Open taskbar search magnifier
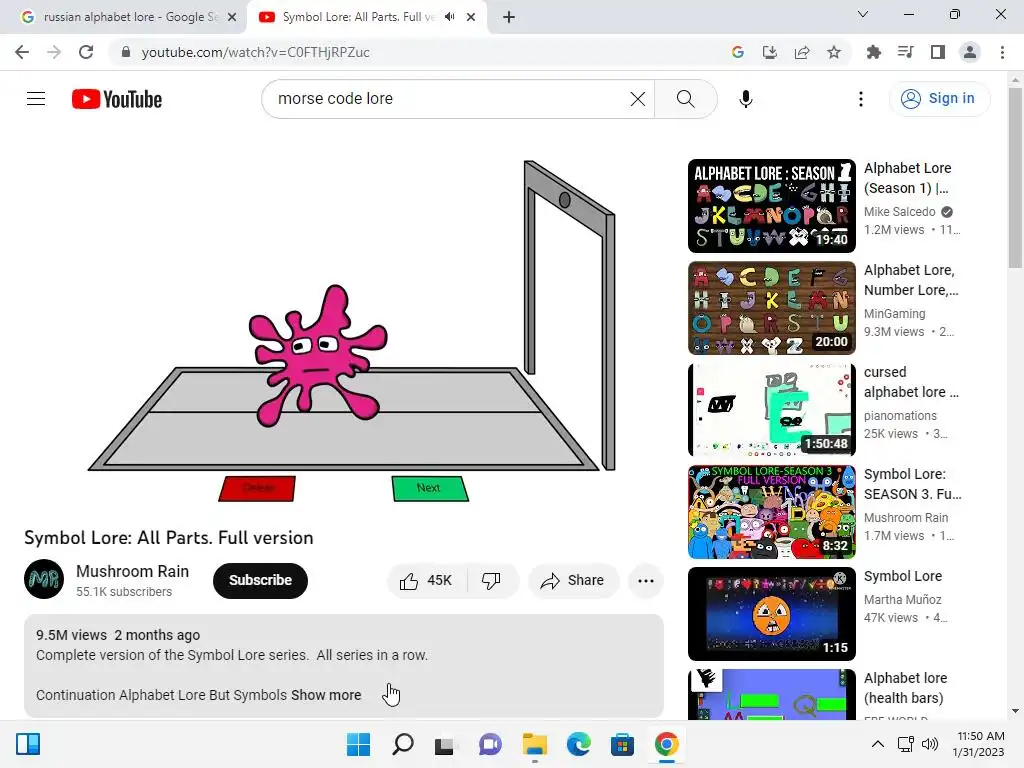This screenshot has width=1024, height=768. click(x=402, y=744)
